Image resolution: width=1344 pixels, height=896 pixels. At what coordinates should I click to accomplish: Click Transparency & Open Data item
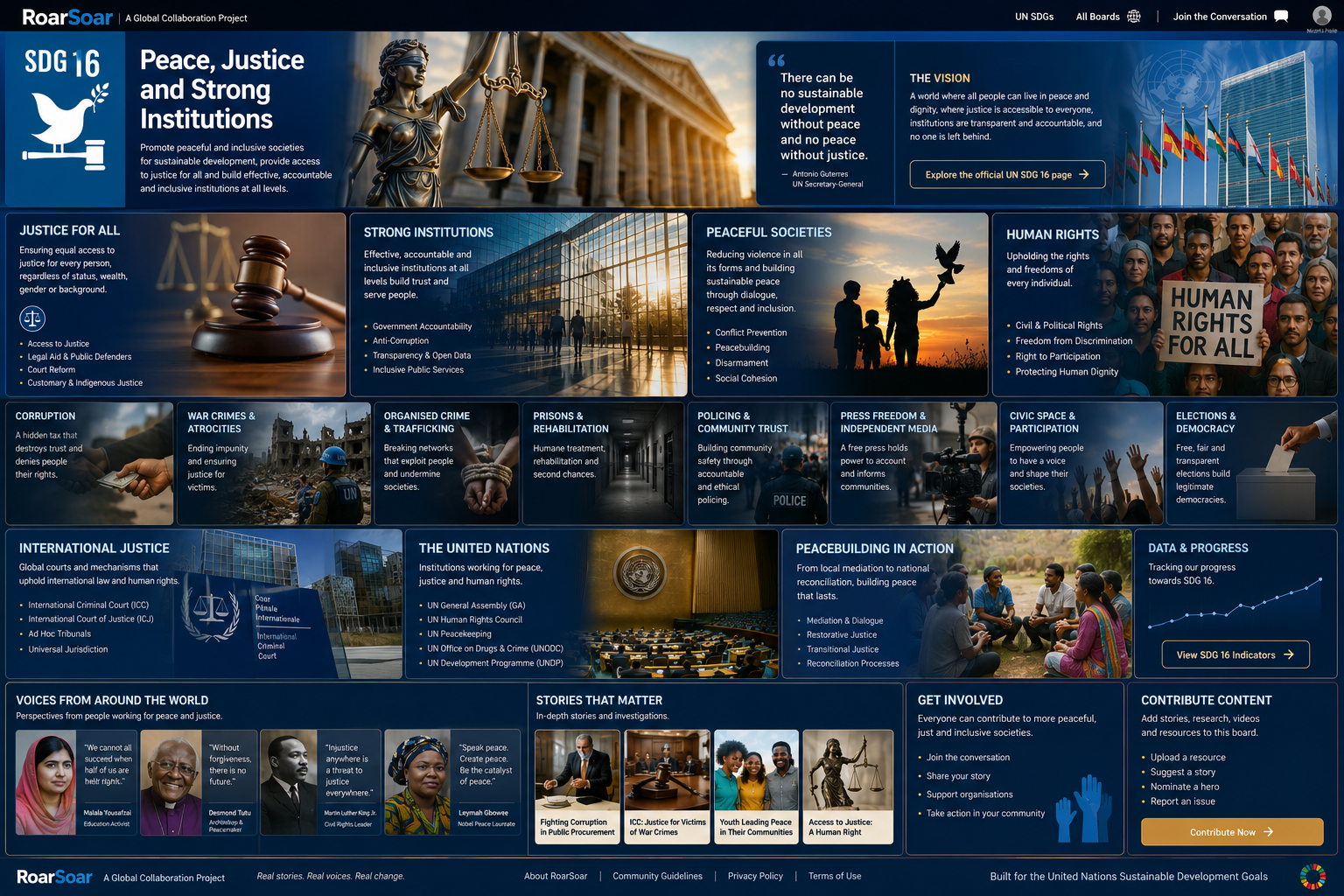click(422, 355)
